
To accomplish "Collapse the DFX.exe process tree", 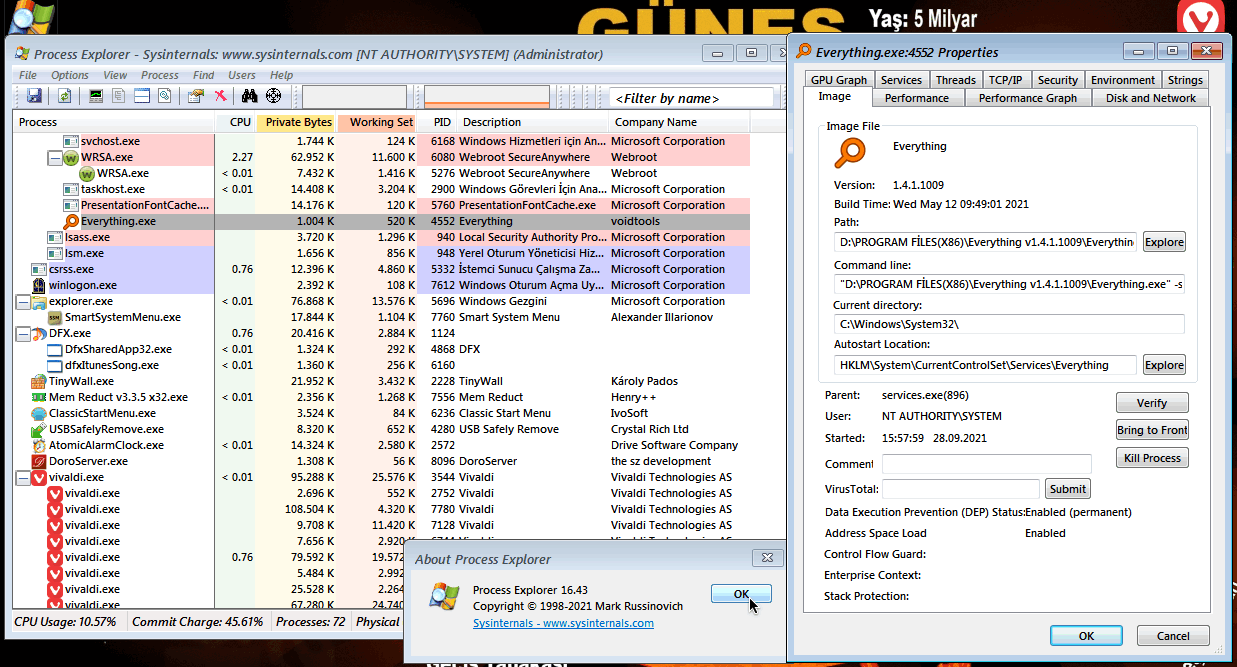I will pos(22,333).
